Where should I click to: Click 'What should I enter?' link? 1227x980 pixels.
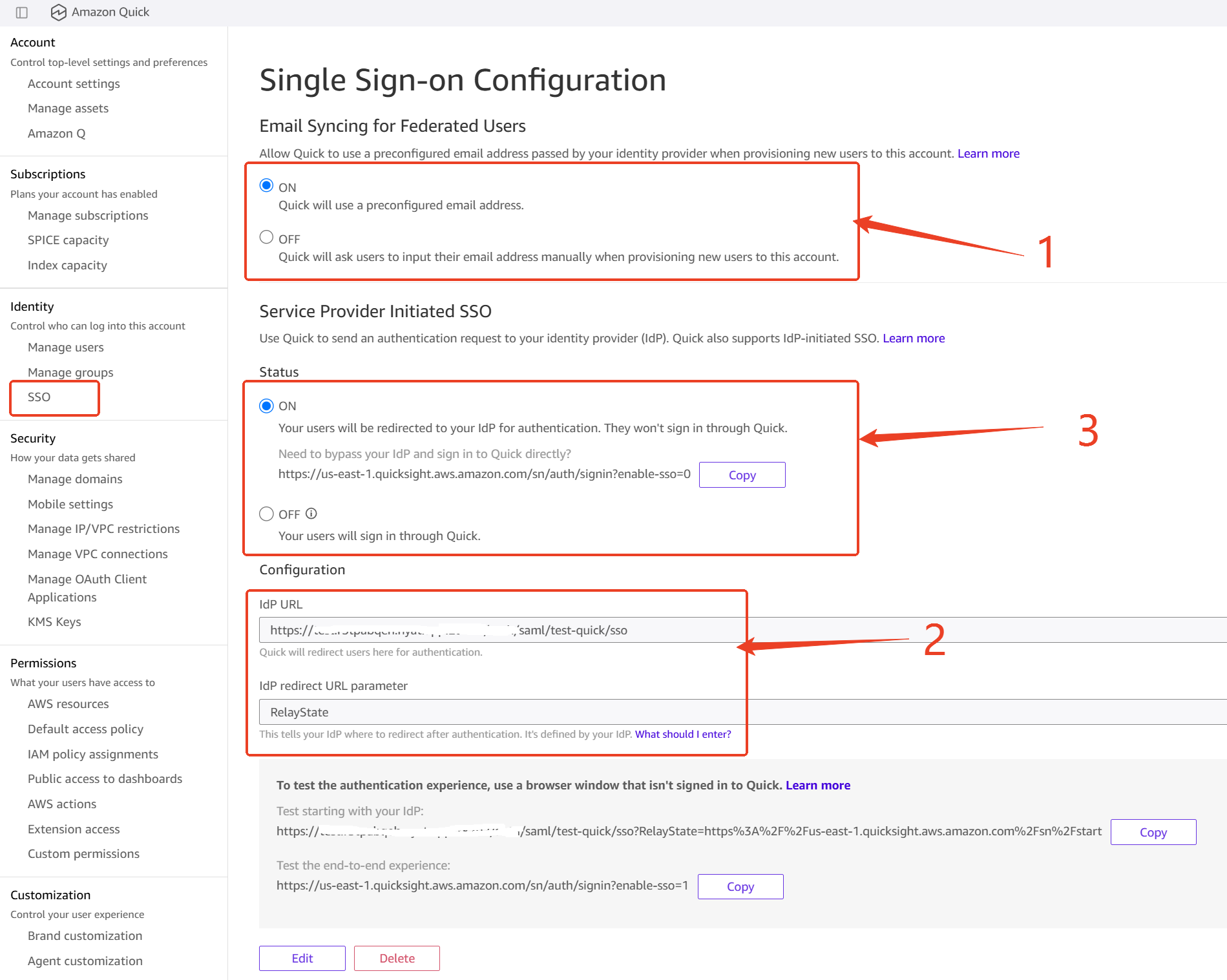pos(683,734)
